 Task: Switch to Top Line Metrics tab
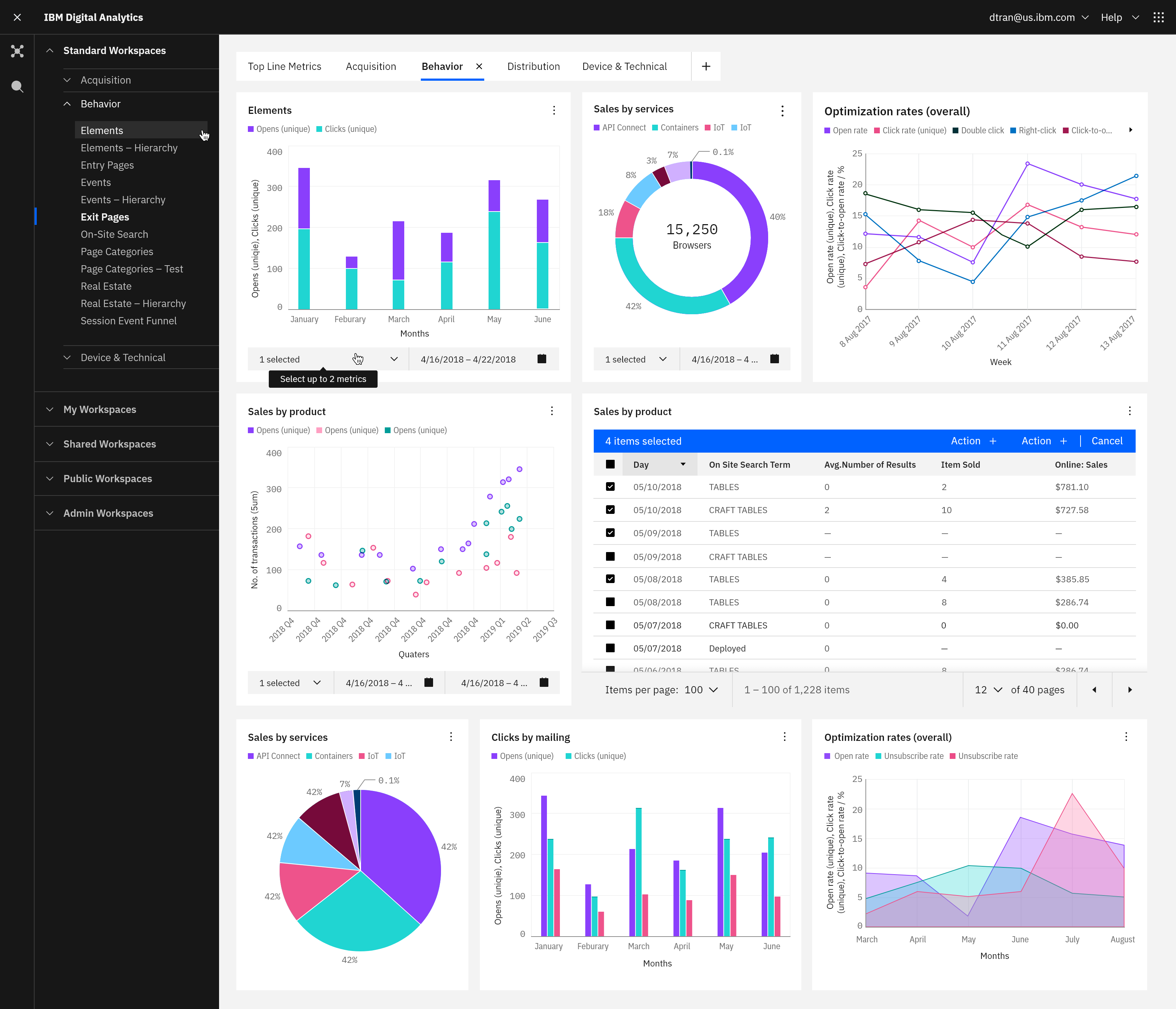284,66
